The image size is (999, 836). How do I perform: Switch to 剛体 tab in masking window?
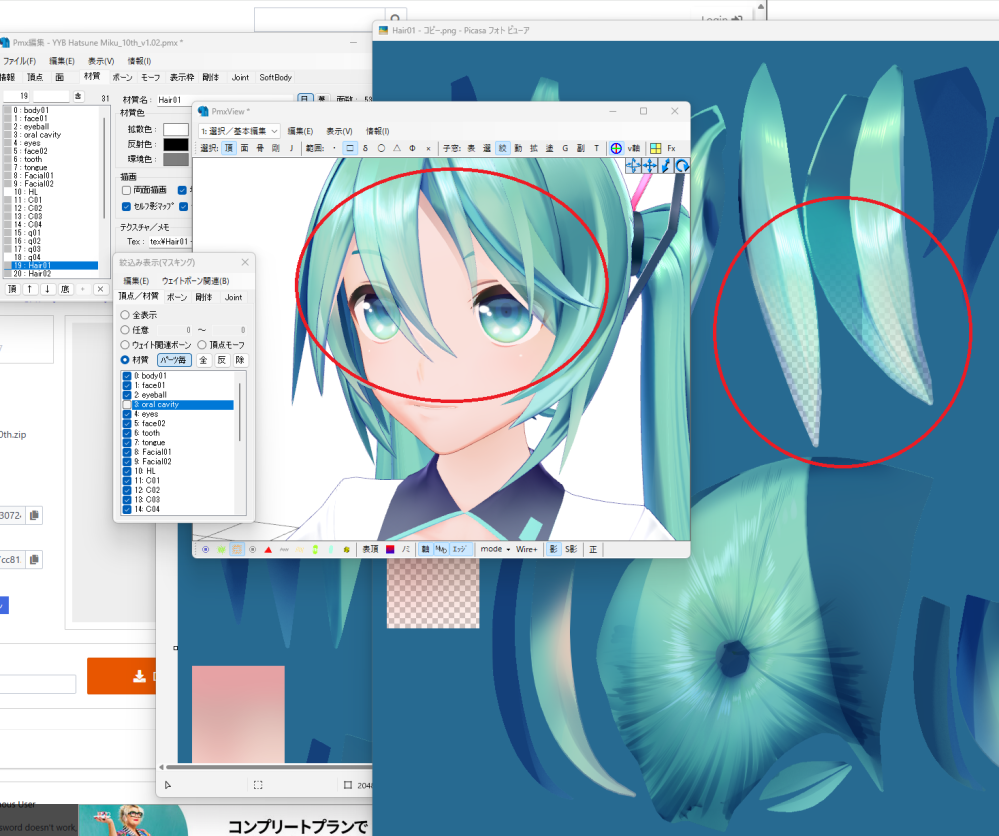tap(203, 297)
